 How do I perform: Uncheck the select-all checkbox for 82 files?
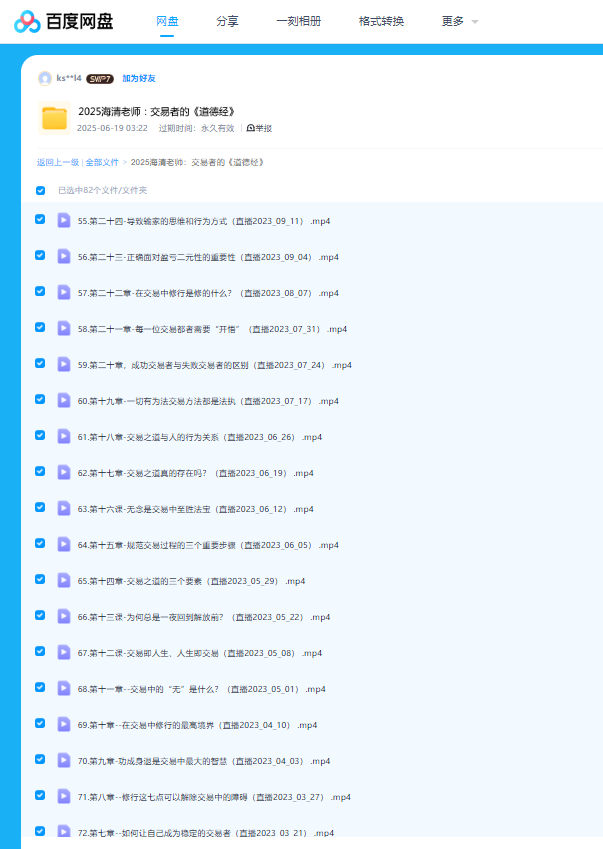click(x=40, y=190)
